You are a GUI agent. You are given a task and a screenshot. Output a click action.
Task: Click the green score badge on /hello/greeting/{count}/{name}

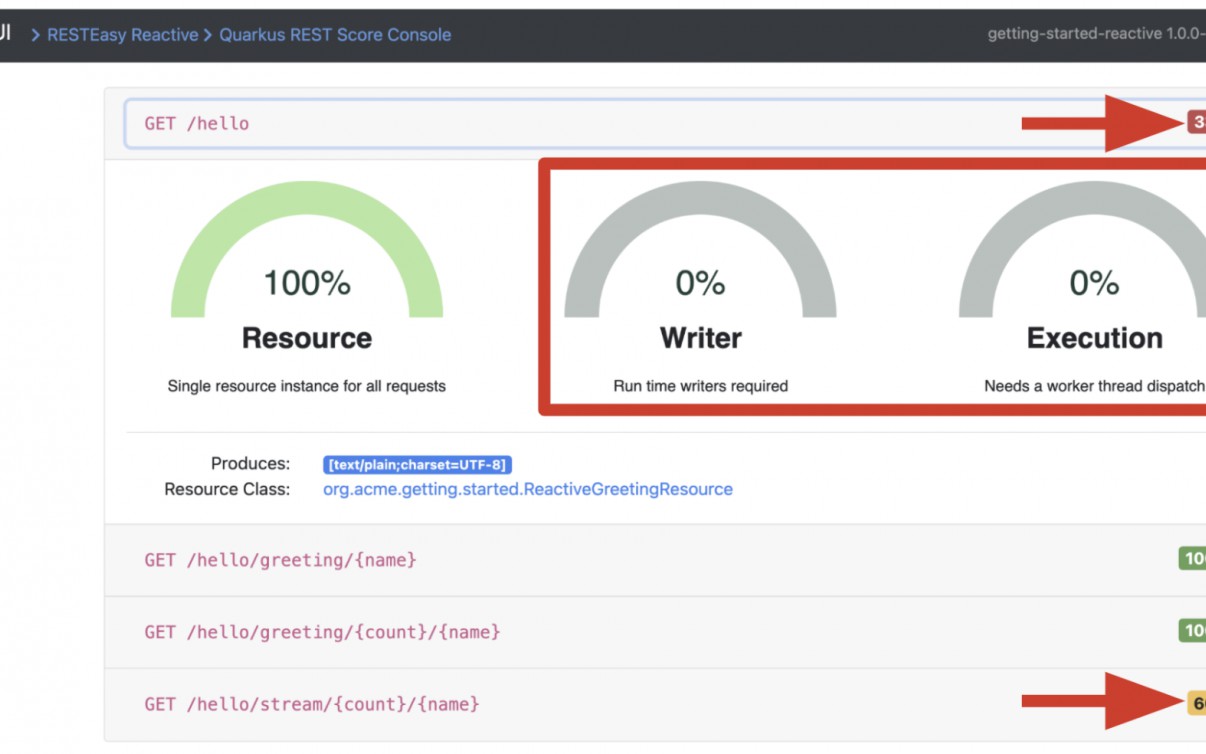[1192, 630]
